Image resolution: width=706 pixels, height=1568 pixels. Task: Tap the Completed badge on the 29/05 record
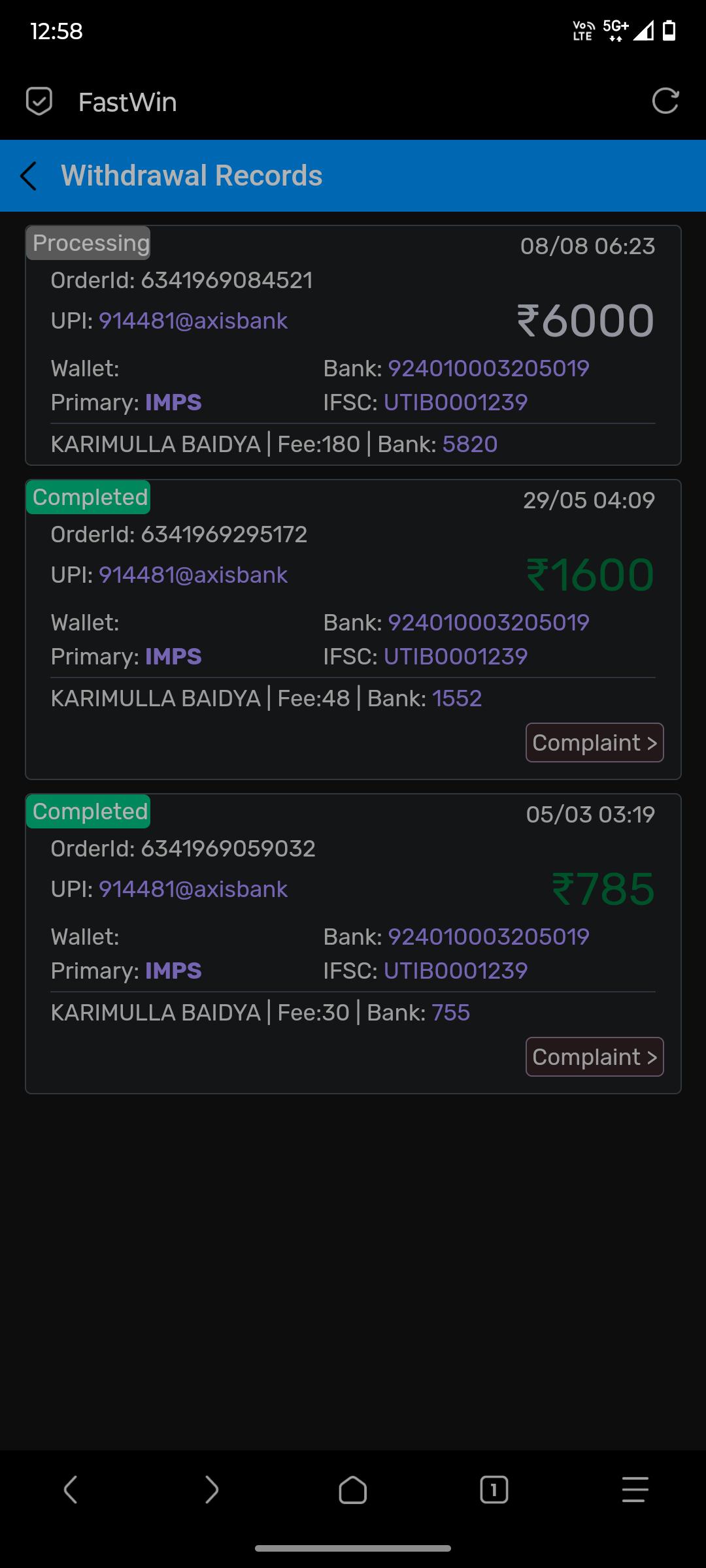[x=89, y=497]
